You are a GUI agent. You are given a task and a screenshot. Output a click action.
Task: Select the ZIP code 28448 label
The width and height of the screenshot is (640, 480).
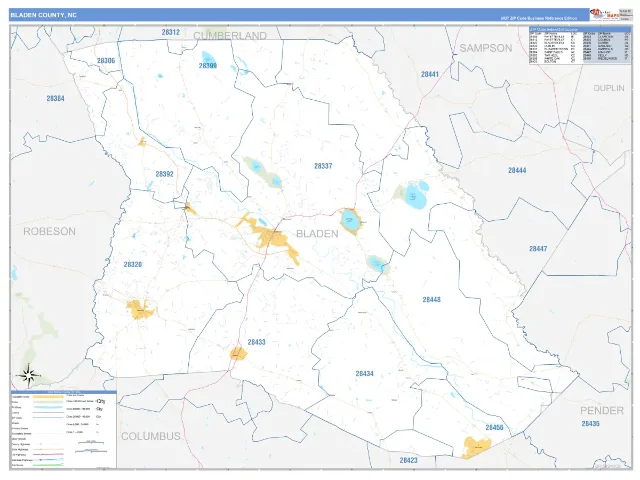[431, 300]
